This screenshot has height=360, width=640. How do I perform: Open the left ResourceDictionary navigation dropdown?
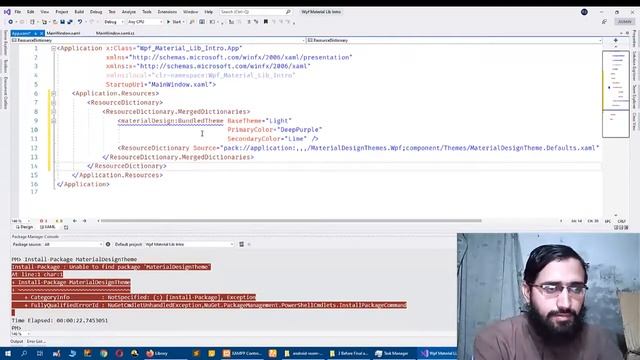tap(158, 40)
